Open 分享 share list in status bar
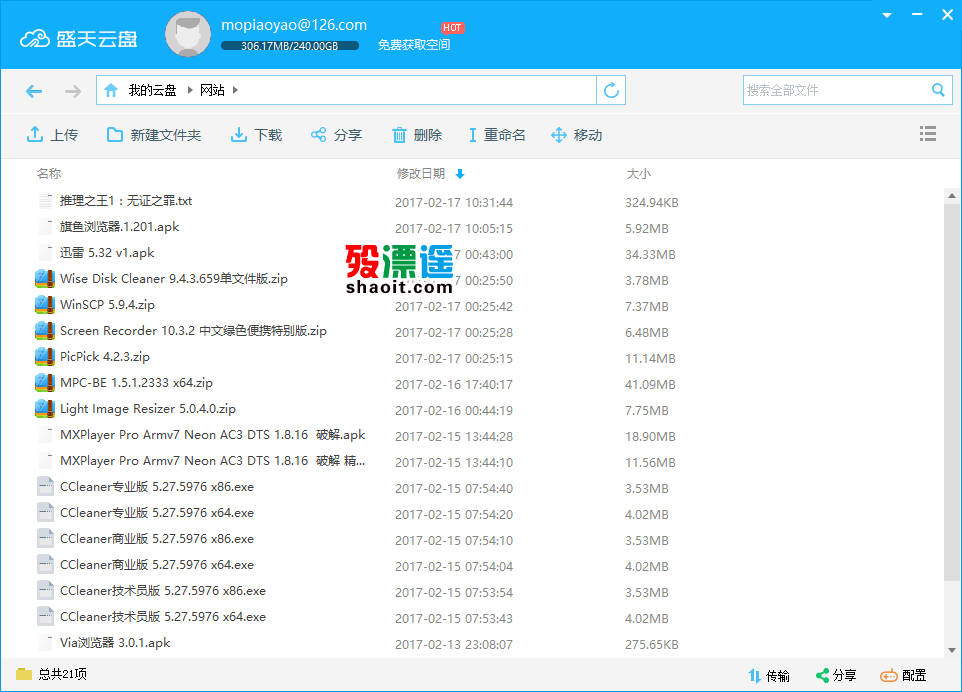 click(836, 675)
